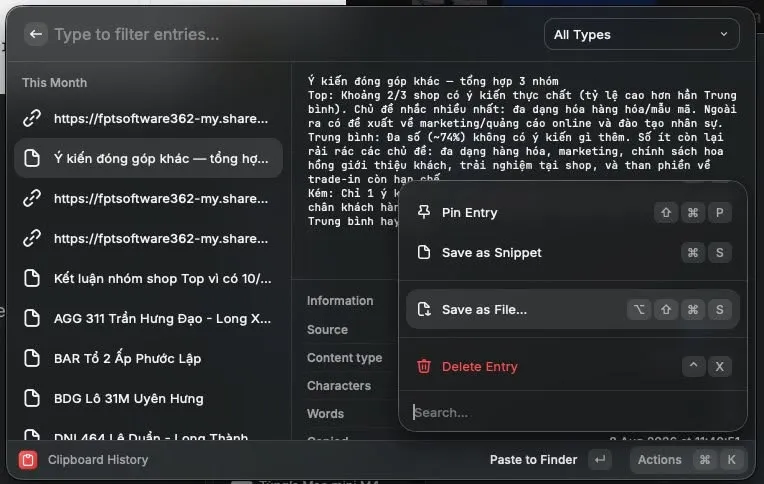Click document icon of 'Ý kiến đóng góp' entry
This screenshot has height=484, width=764.
32,158
